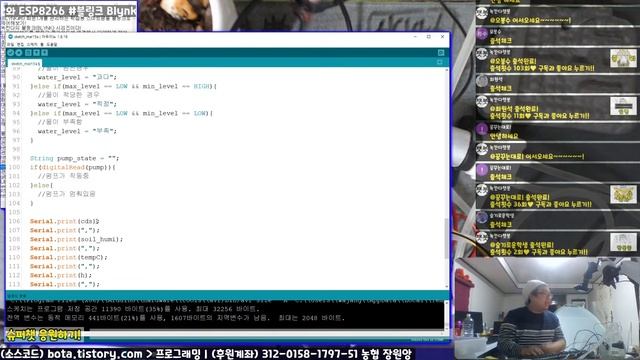Click the Arduino icon in the title bar

point(10,37)
